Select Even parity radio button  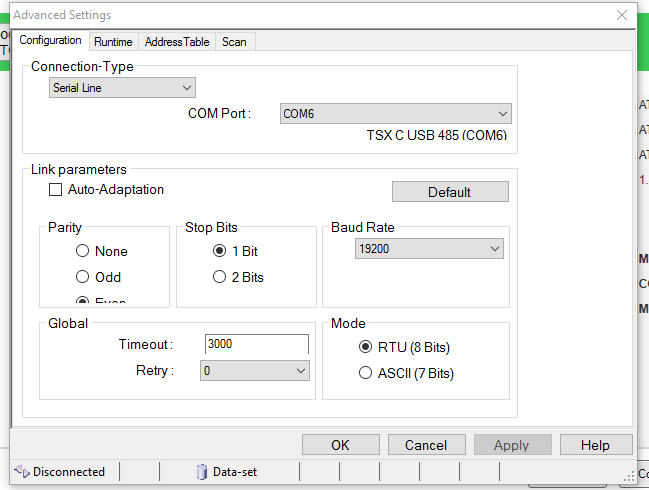click(x=82, y=300)
